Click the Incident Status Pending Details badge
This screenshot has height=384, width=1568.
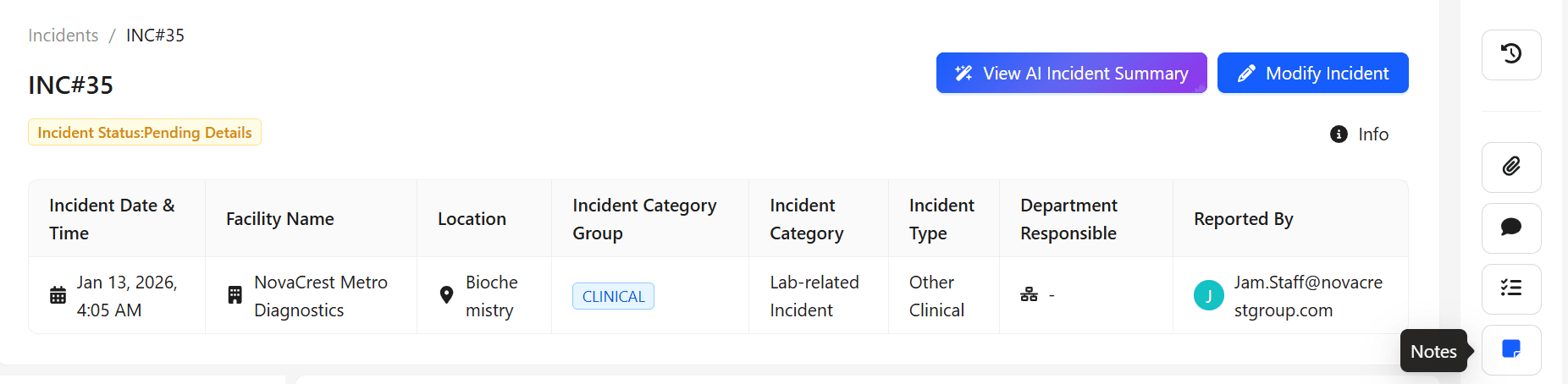(x=145, y=133)
